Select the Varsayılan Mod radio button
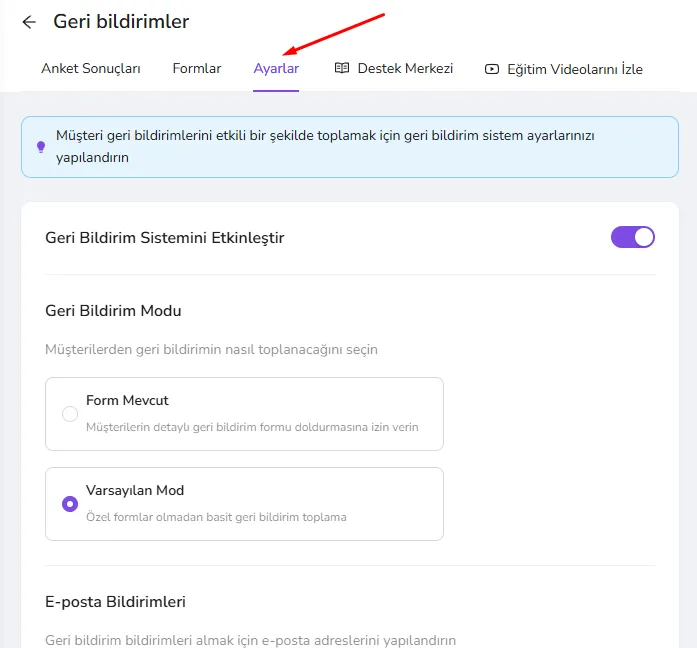This screenshot has width=697, height=648. coord(70,504)
